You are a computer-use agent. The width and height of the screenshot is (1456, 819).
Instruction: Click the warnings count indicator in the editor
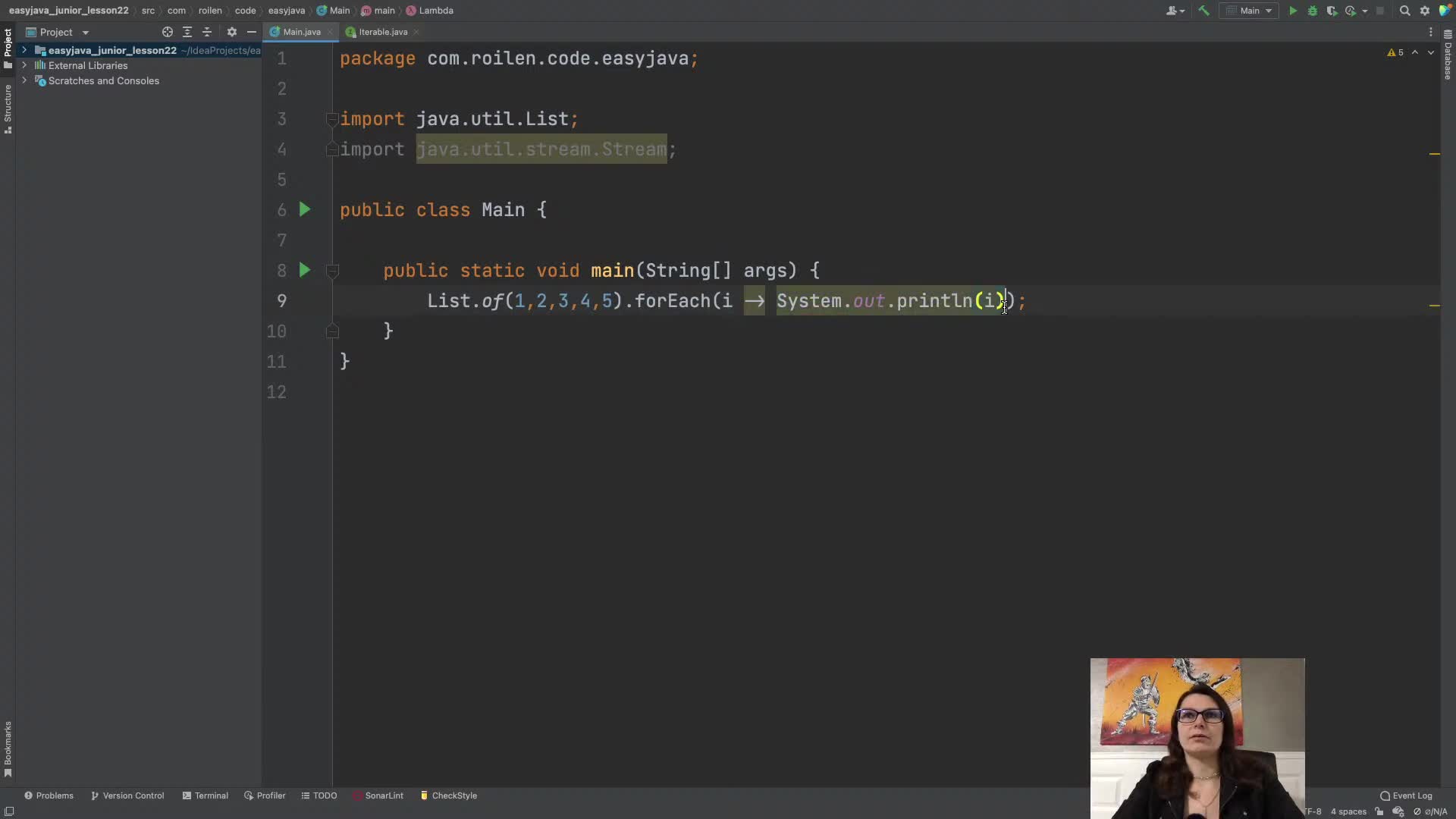(1395, 52)
